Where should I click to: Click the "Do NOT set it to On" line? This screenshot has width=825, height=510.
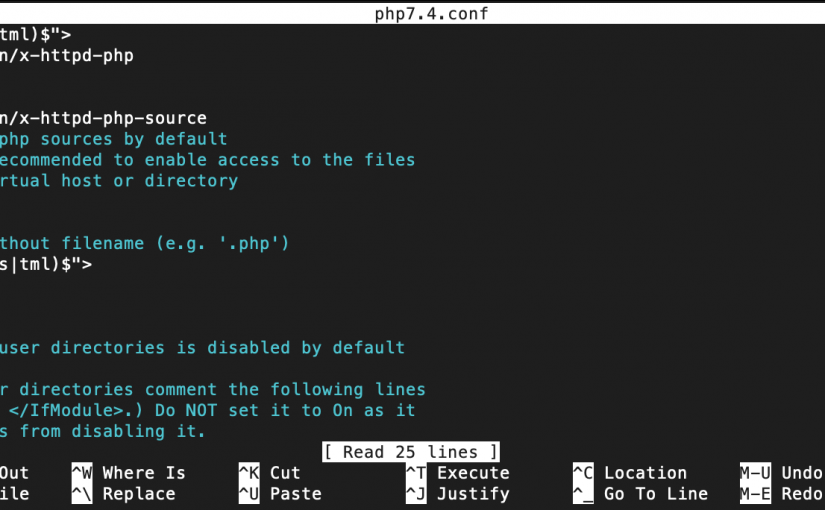pyautogui.click(x=207, y=410)
